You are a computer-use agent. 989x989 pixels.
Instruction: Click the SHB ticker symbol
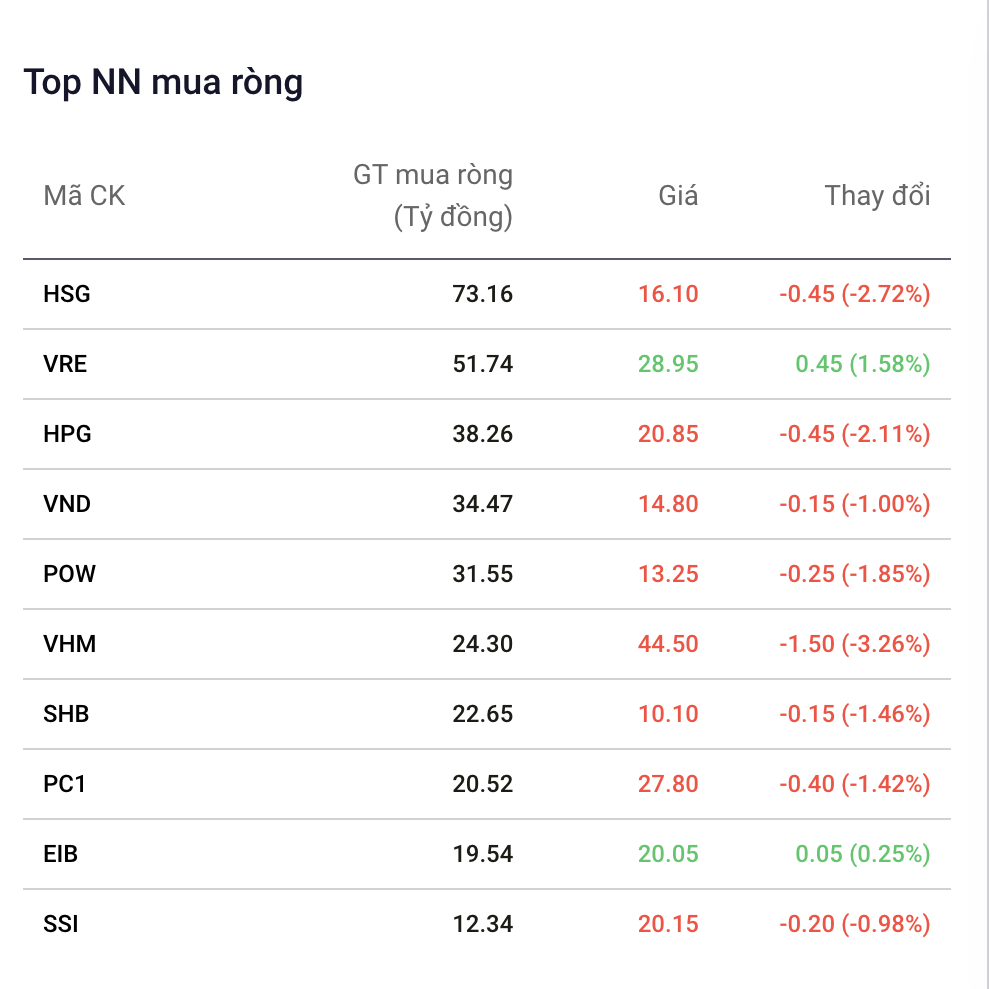click(66, 714)
